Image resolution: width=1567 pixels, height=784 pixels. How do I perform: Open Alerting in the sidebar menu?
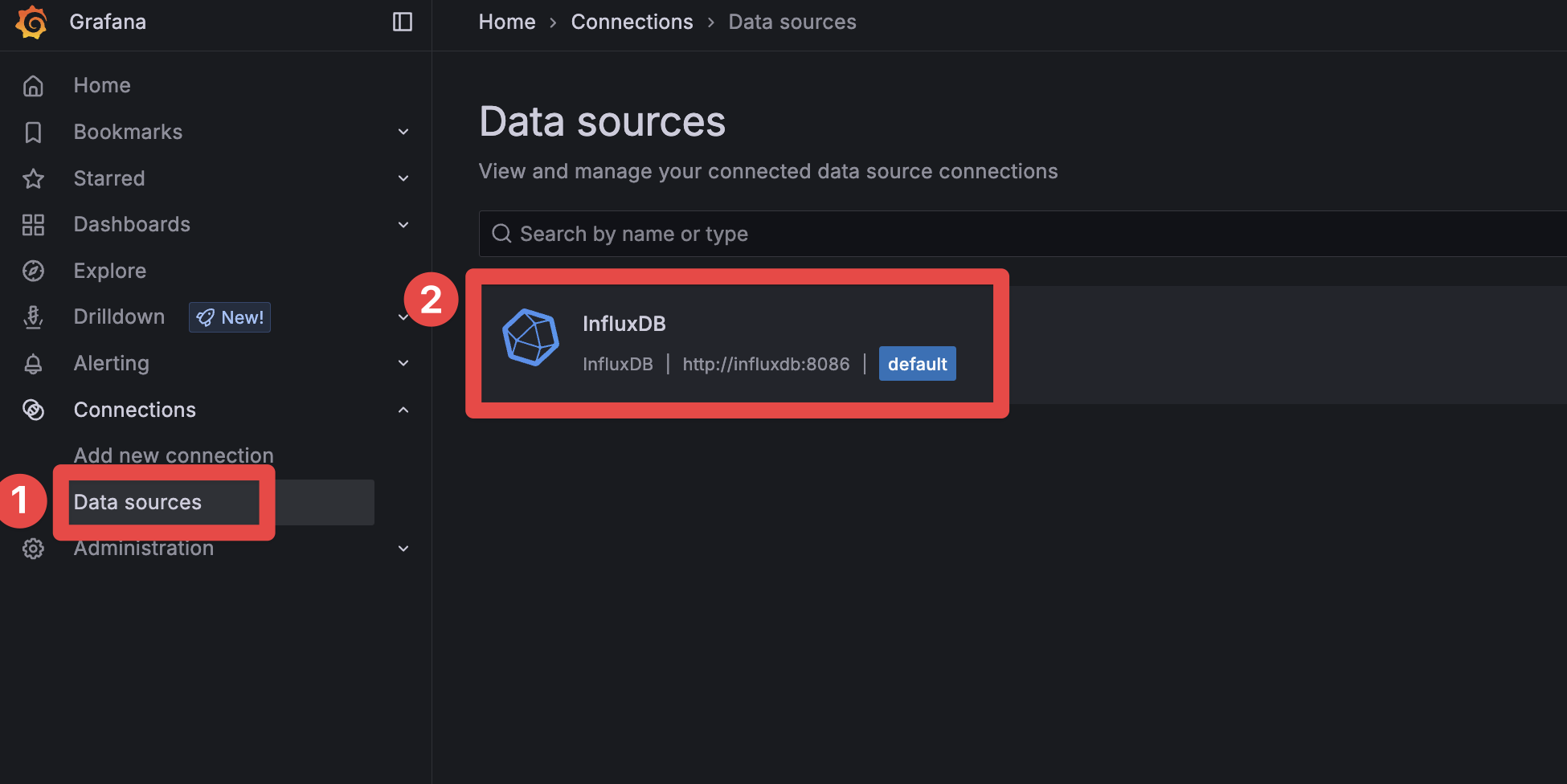click(x=111, y=363)
